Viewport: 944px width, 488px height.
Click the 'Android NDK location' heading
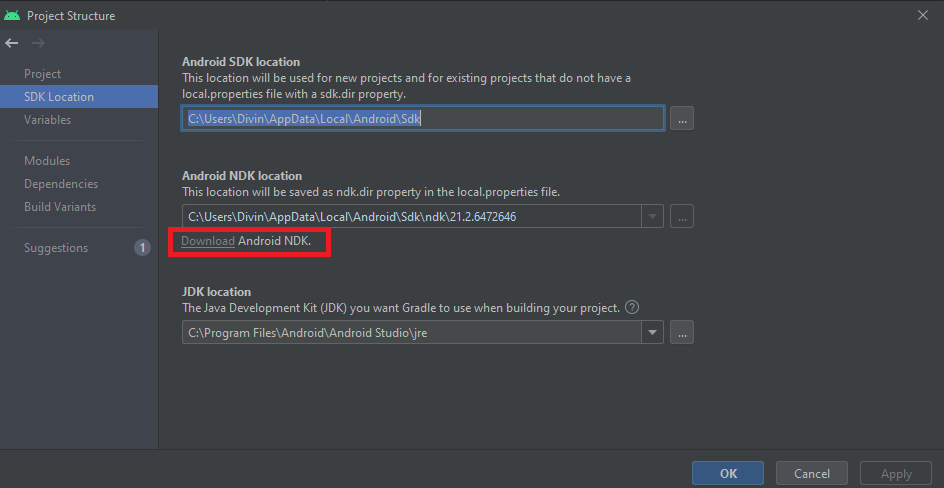(x=242, y=176)
